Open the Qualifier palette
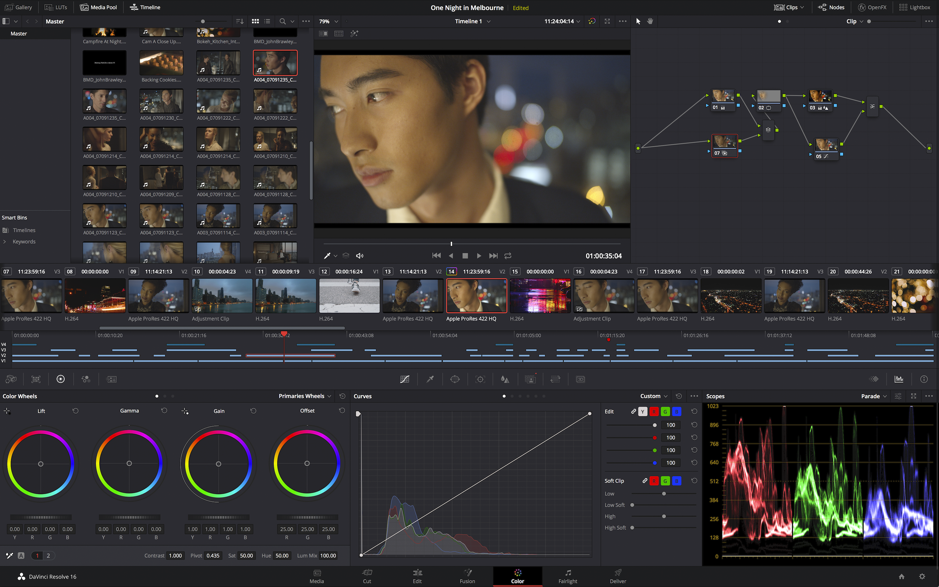The image size is (939, 587). (x=431, y=379)
